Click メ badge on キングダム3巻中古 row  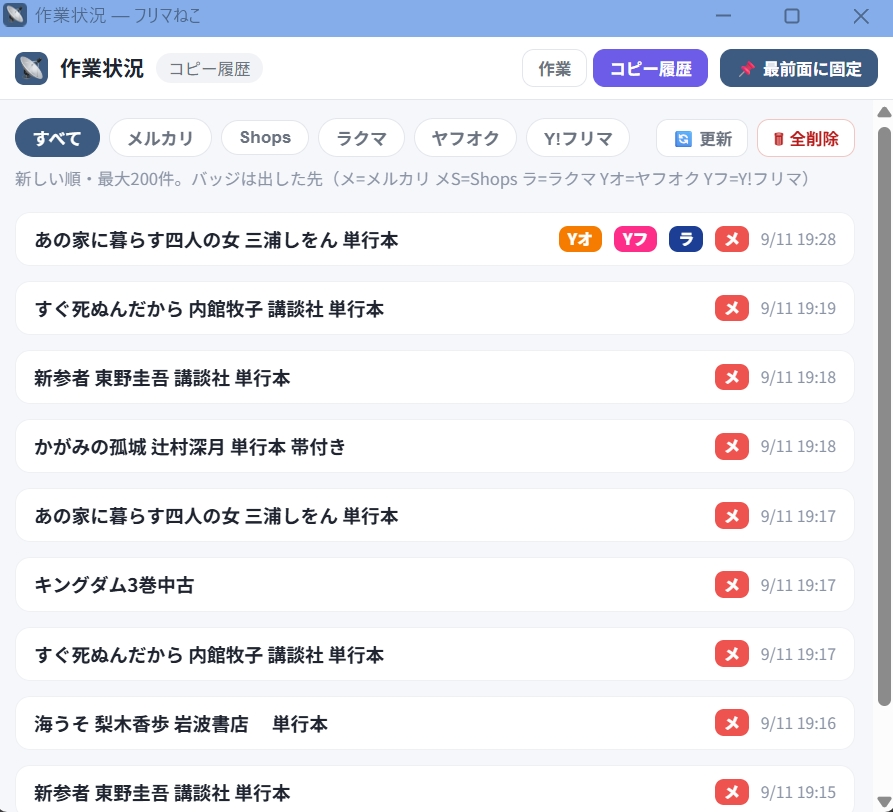coord(732,585)
